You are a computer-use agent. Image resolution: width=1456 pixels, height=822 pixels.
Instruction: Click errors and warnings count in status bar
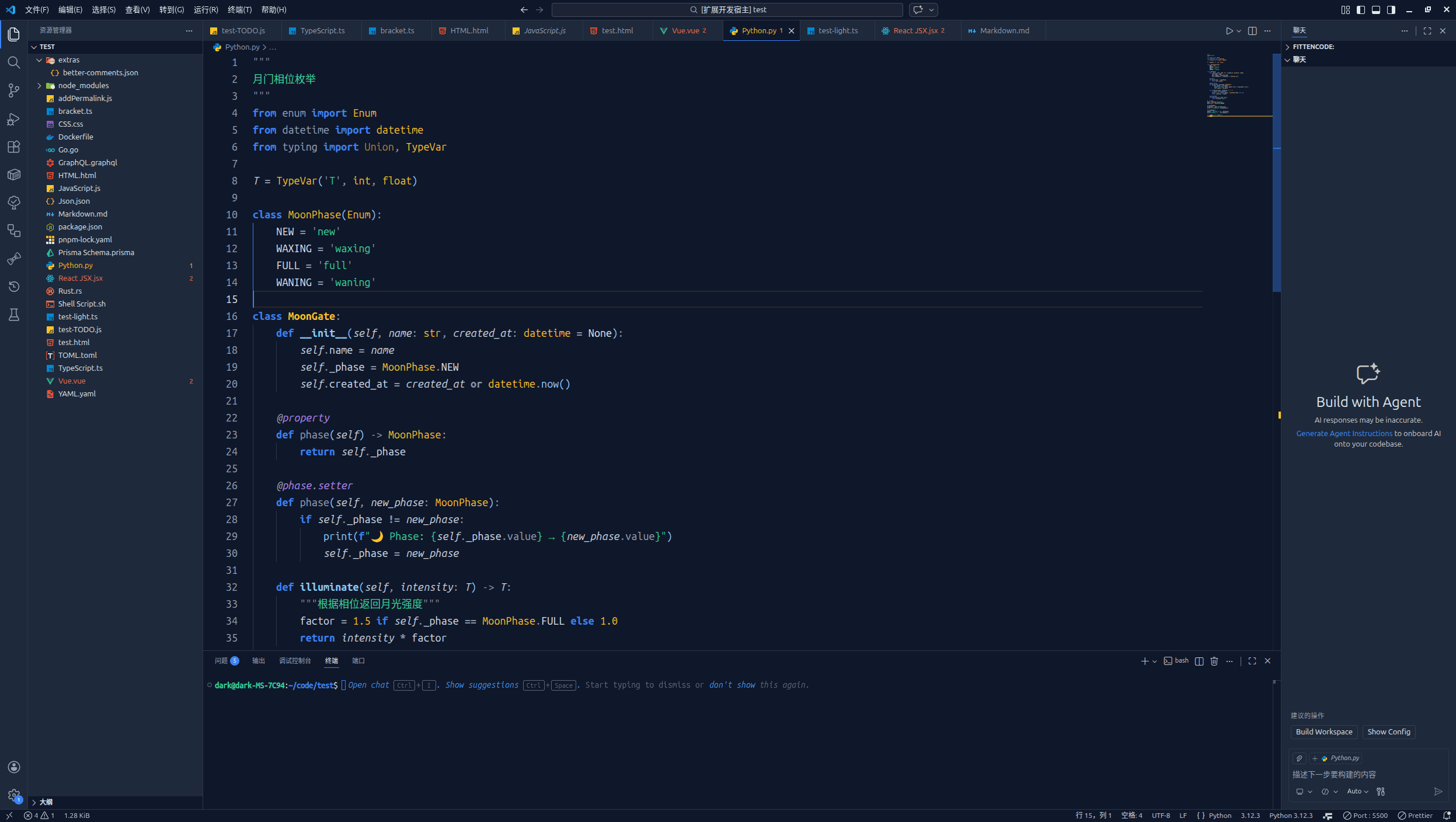39,816
